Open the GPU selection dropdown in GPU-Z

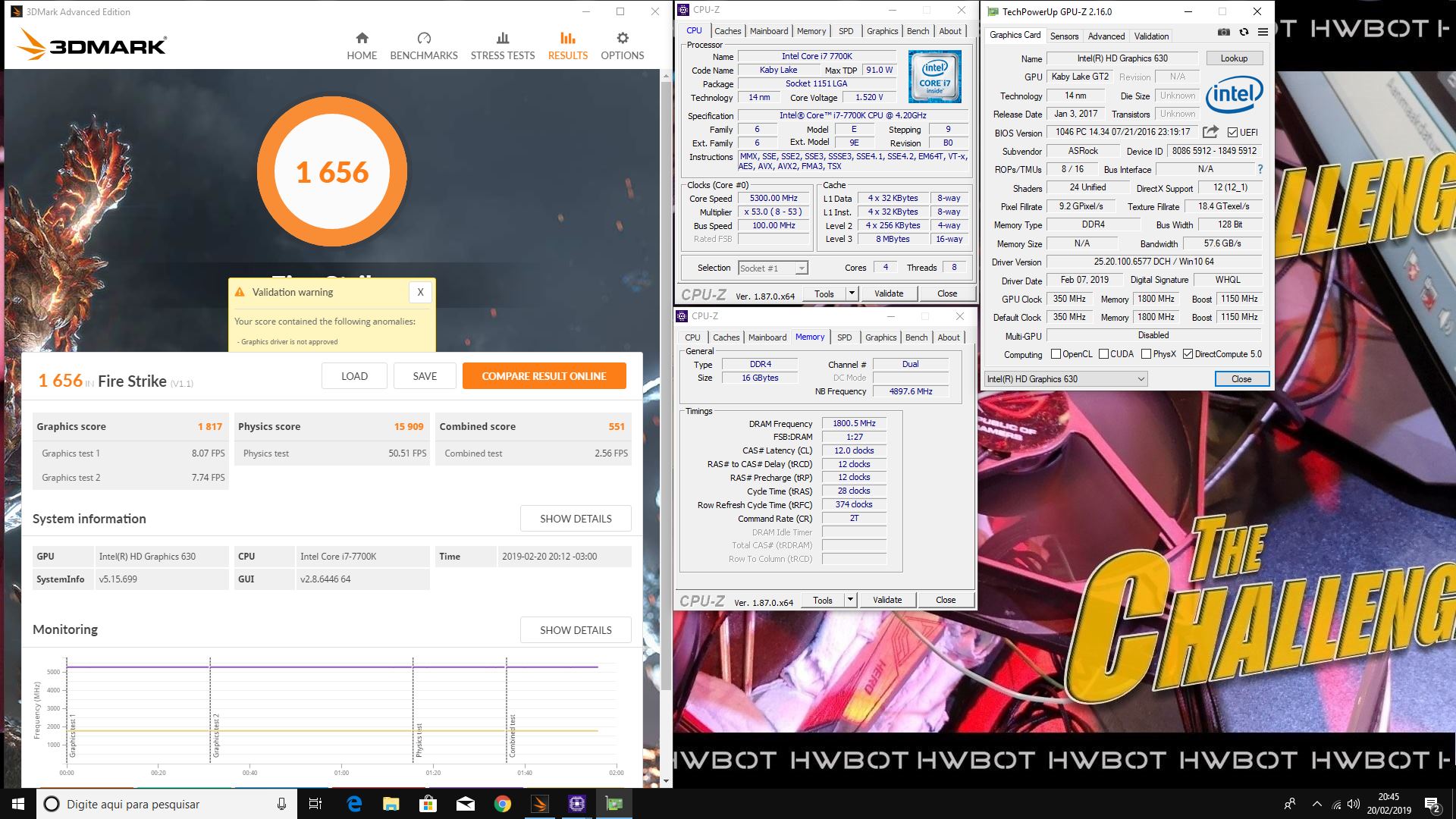click(1065, 379)
